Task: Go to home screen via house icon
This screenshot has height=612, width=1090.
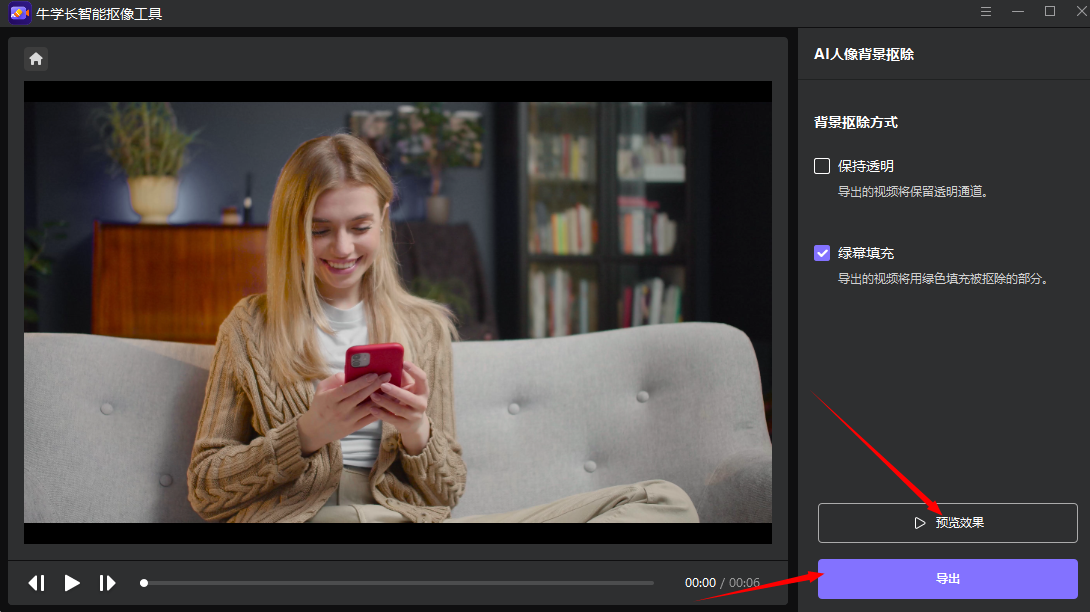Action: 36,59
